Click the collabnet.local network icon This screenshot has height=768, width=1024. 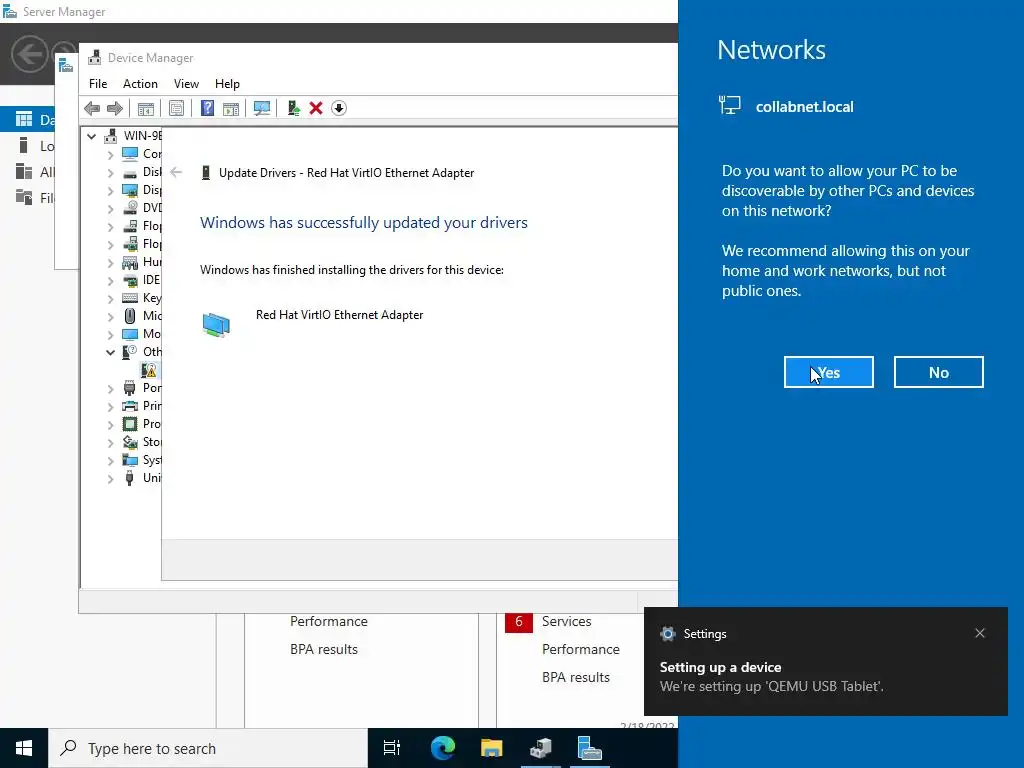coord(729,105)
